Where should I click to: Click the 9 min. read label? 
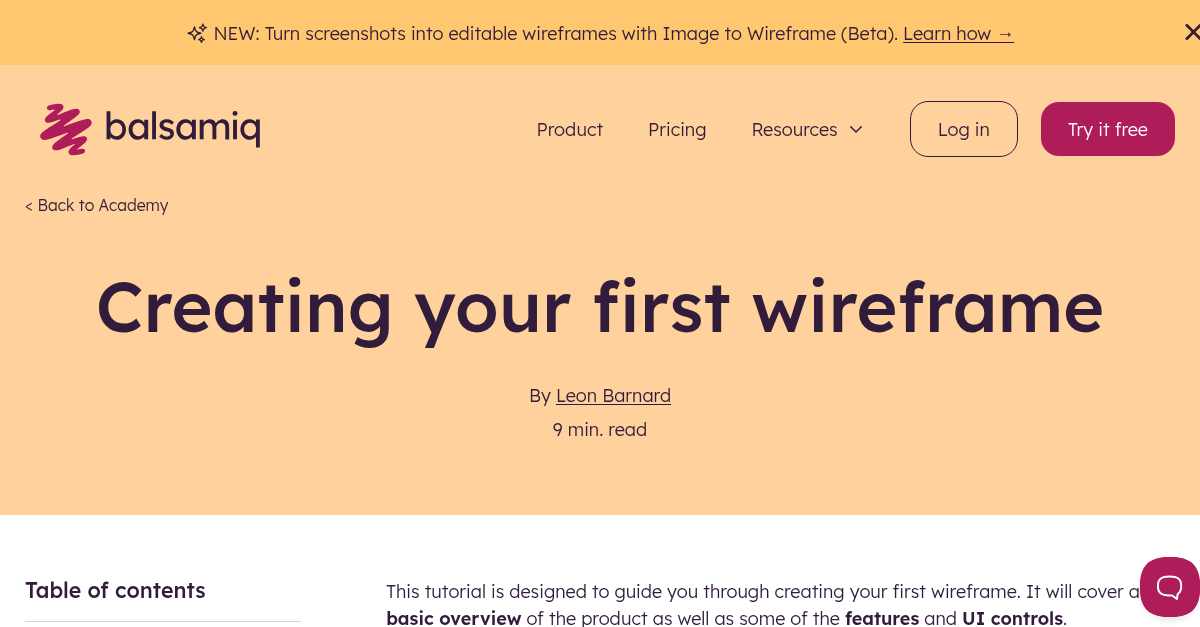point(600,429)
